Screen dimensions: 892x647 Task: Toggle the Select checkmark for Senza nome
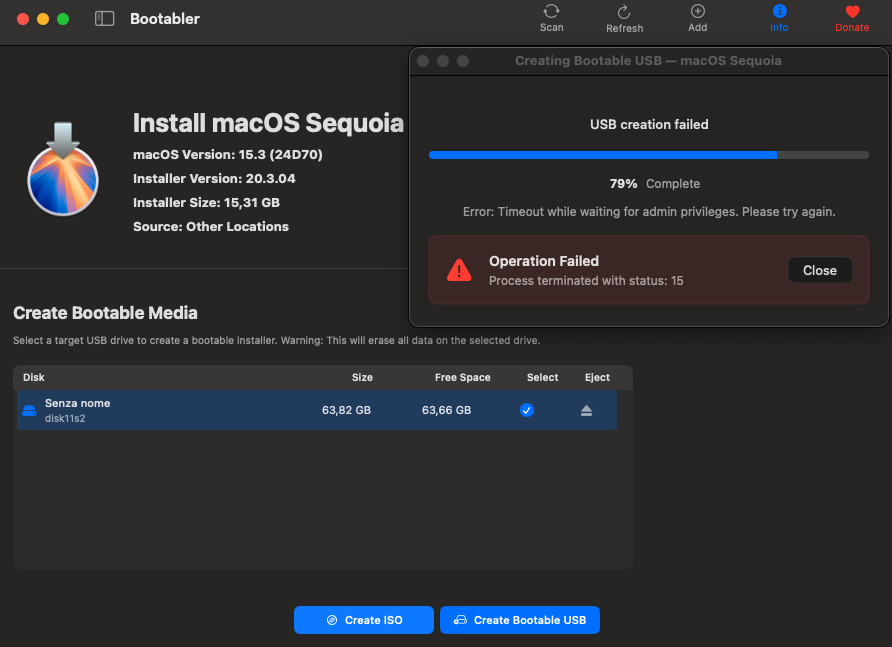tap(527, 410)
